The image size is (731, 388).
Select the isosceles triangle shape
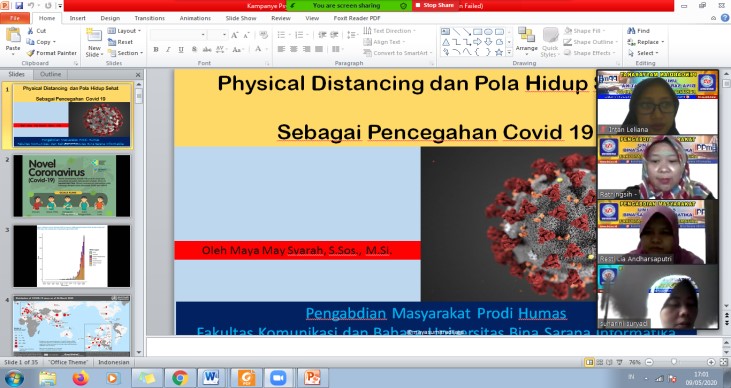coord(446,42)
